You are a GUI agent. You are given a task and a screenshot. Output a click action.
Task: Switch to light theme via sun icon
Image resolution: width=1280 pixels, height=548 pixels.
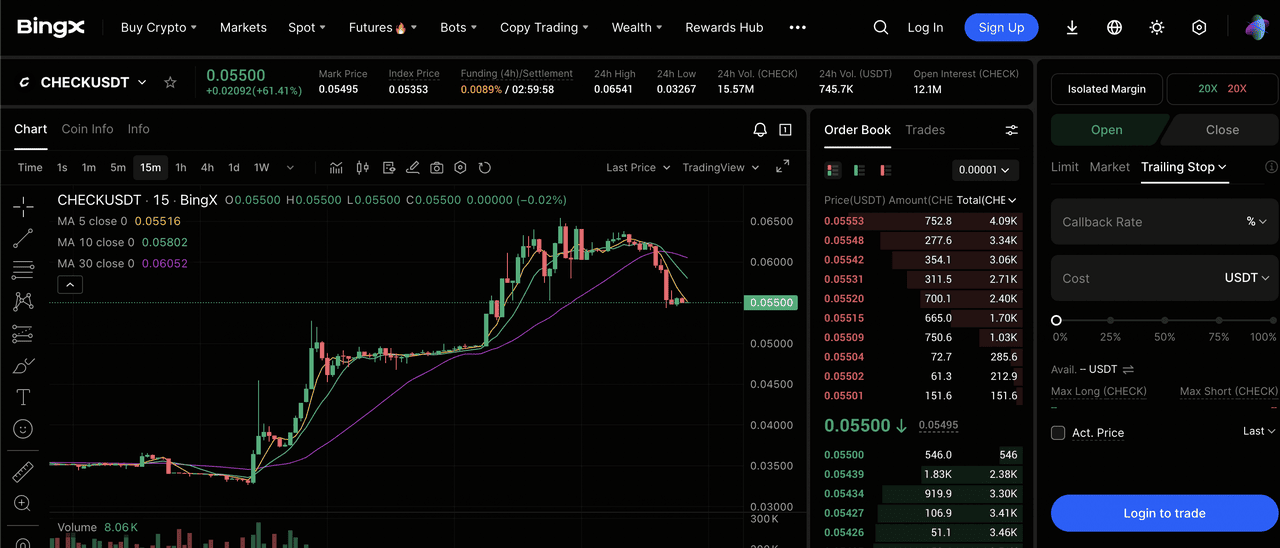pyautogui.click(x=1157, y=28)
